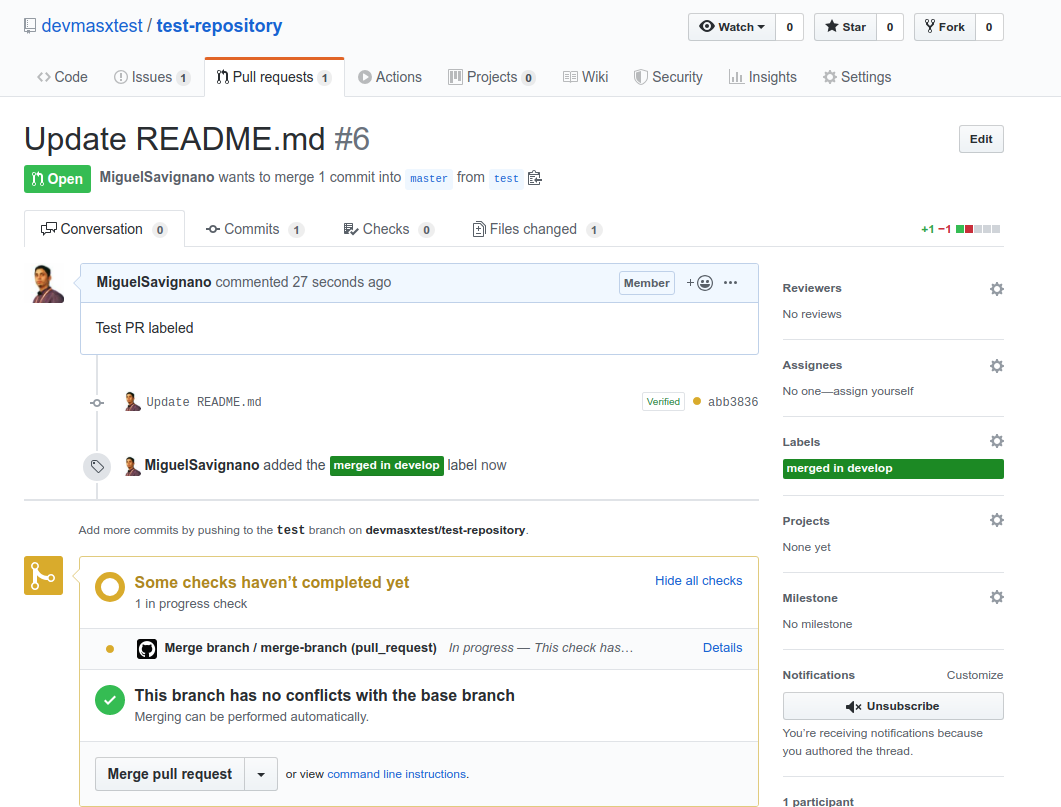This screenshot has width=1061, height=807.
Task: Open the Projects gear settings in the sidebar
Action: pyautogui.click(x=997, y=520)
